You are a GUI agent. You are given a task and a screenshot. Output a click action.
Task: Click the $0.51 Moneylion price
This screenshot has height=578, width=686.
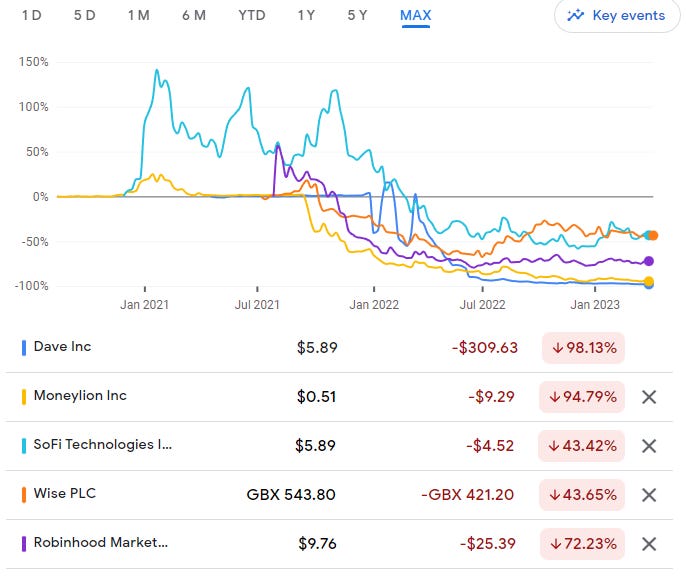pos(316,397)
